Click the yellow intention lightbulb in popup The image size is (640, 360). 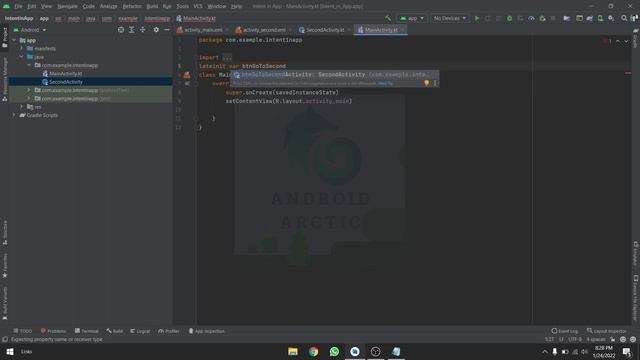(427, 83)
